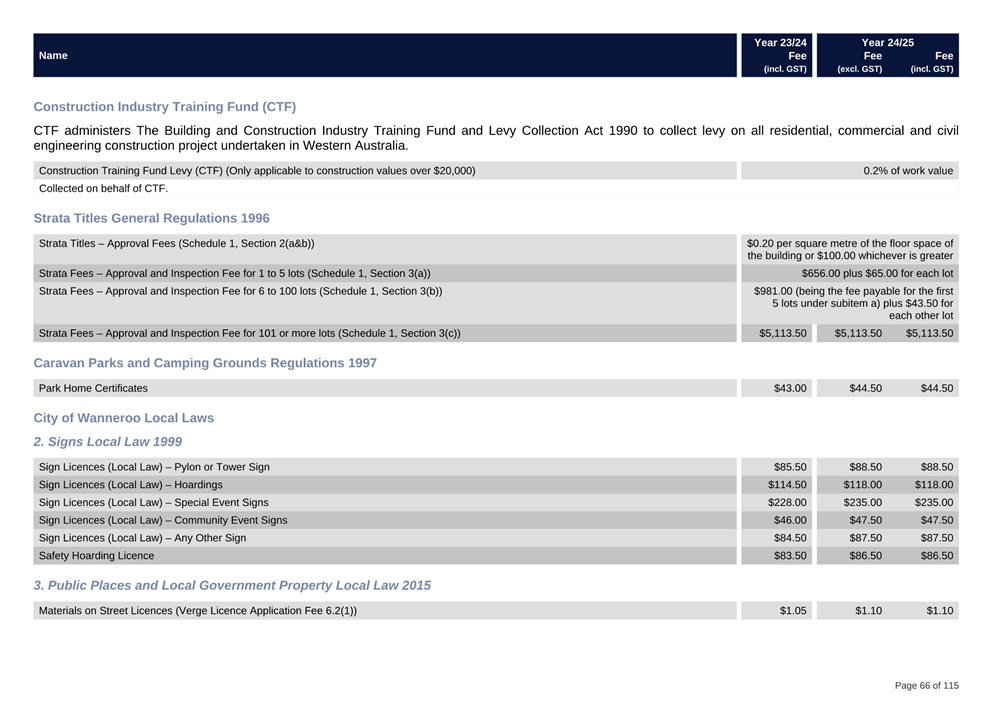The width and height of the screenshot is (992, 702).
Task: Select the '$656.00 plus $65.00 for each lot' cell
Action: pyautogui.click(x=876, y=273)
